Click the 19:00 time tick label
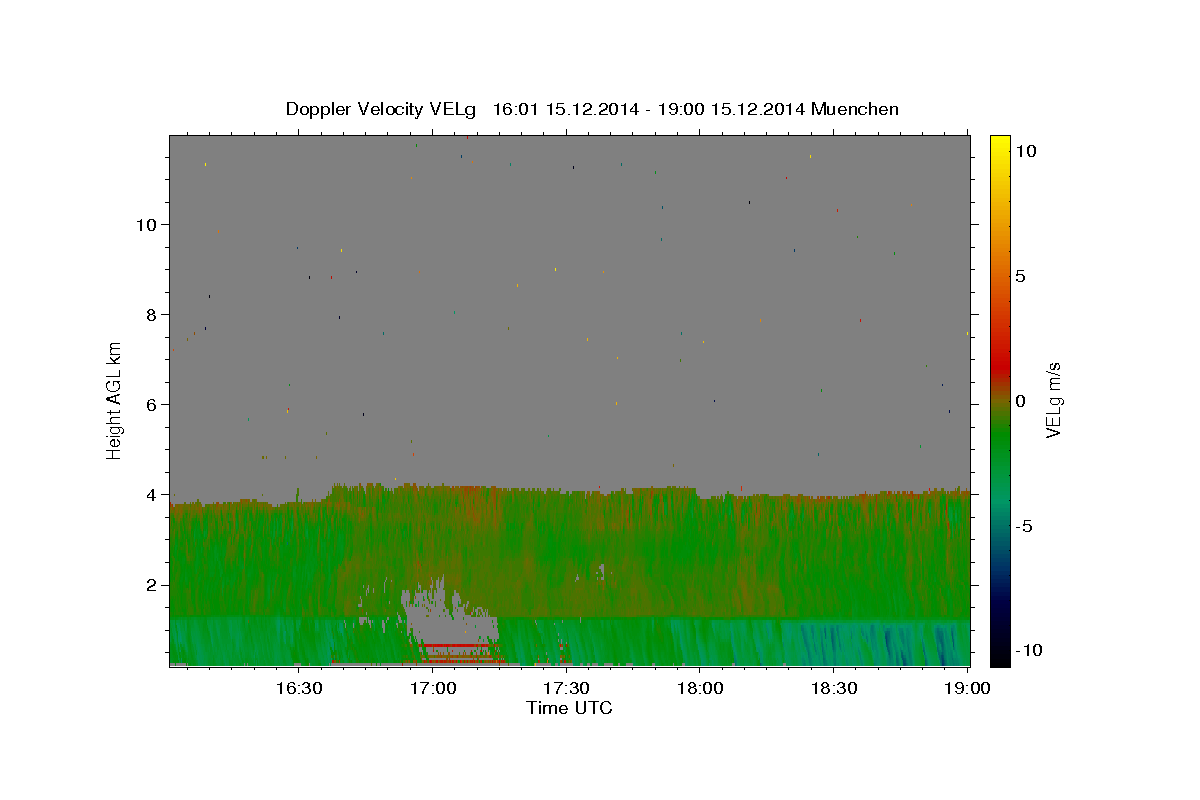The image size is (1200, 800). click(967, 688)
